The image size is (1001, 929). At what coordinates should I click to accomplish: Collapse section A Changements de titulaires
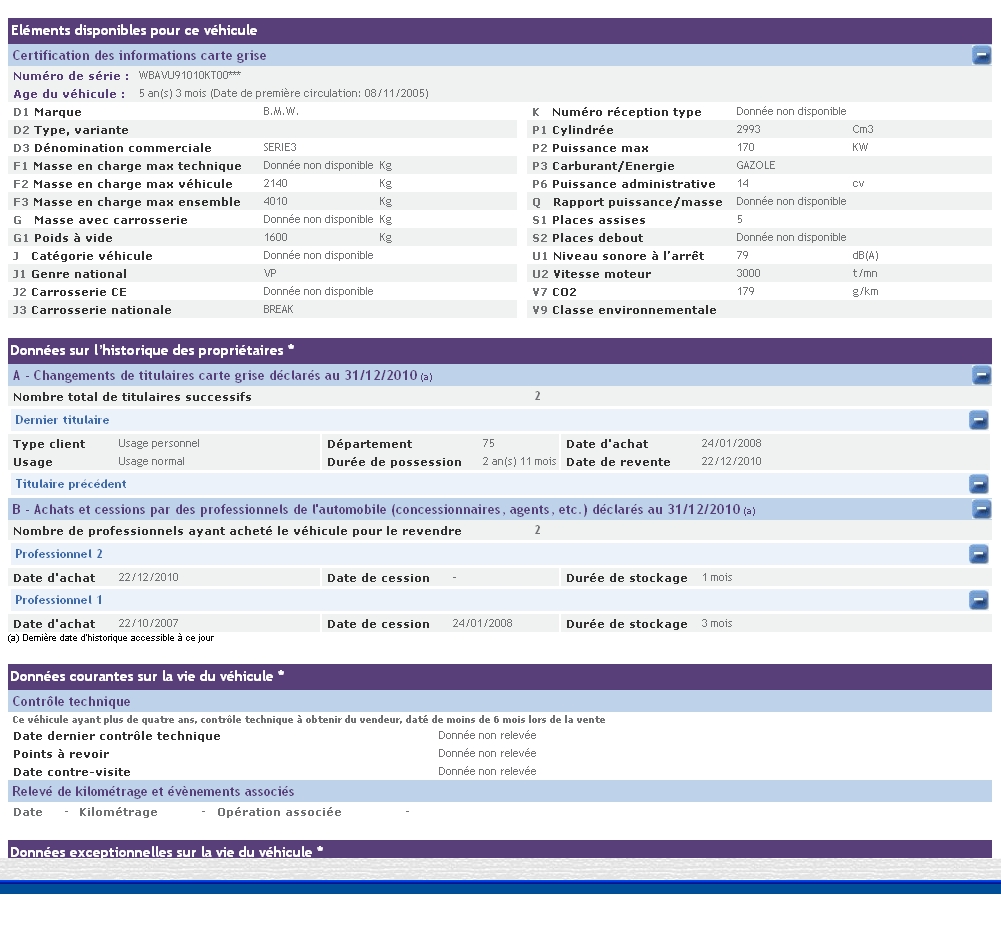981,375
